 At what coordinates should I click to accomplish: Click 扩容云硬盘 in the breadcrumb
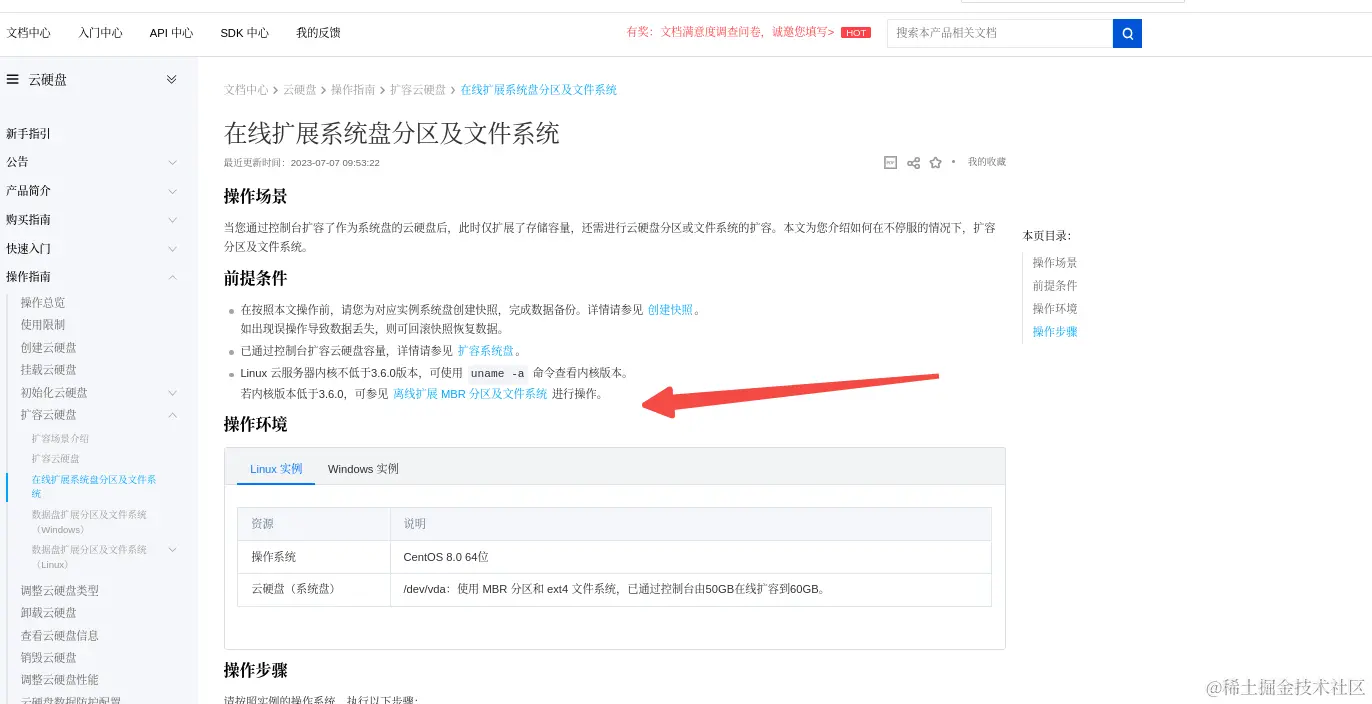(x=418, y=90)
